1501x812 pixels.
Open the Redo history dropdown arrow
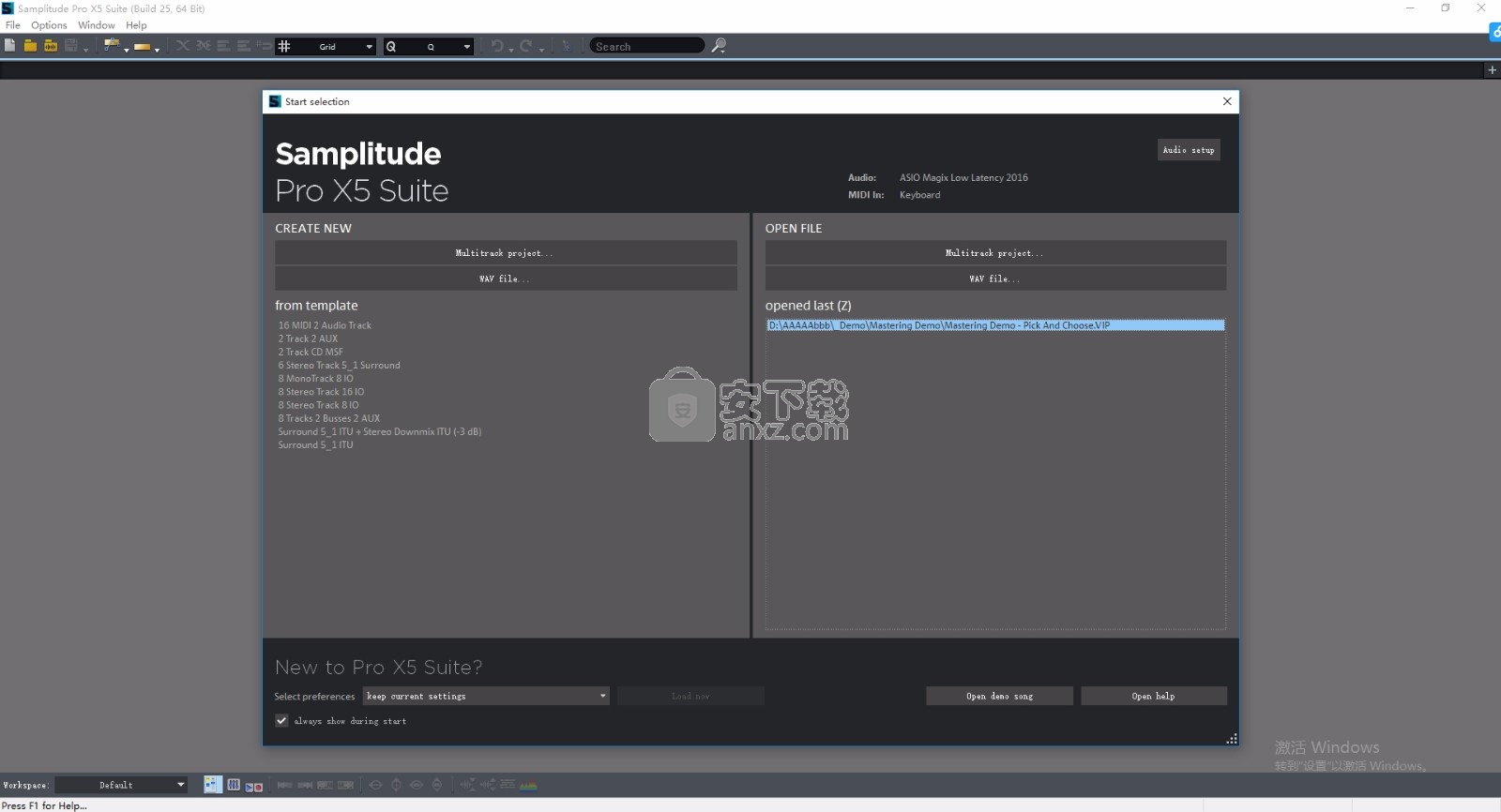[541, 50]
